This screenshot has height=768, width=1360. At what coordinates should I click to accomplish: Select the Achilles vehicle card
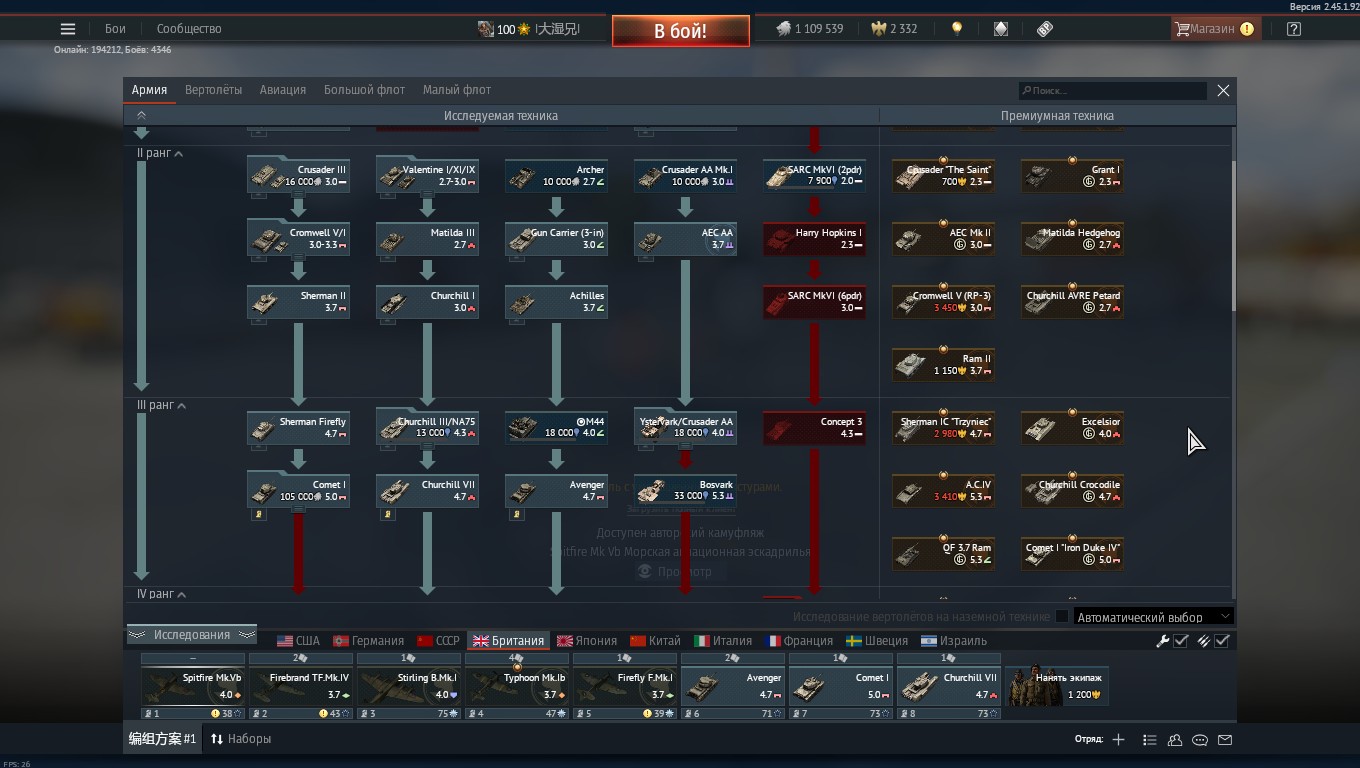click(556, 302)
